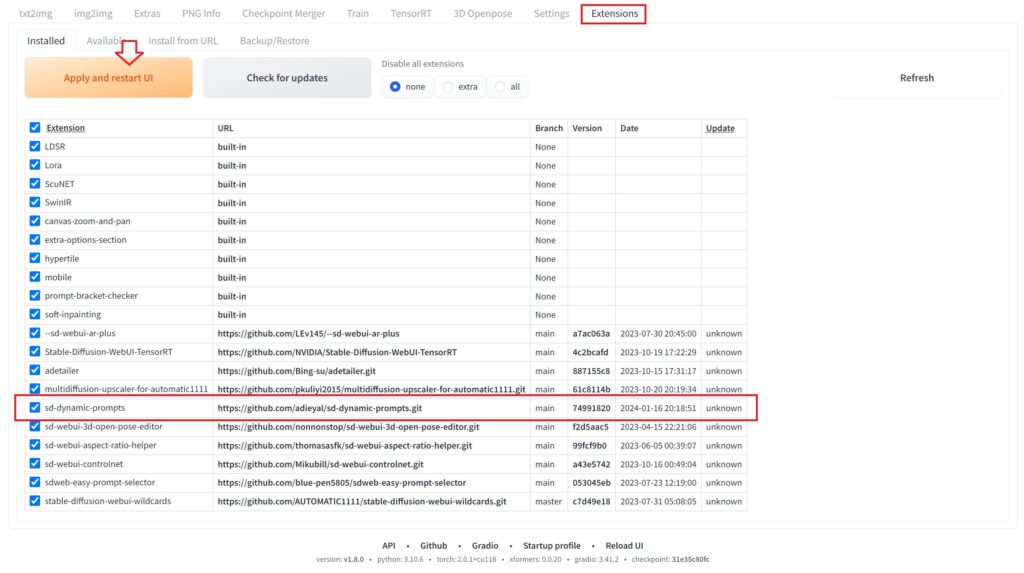Choose 'none' for disable all extensions

click(x=397, y=87)
